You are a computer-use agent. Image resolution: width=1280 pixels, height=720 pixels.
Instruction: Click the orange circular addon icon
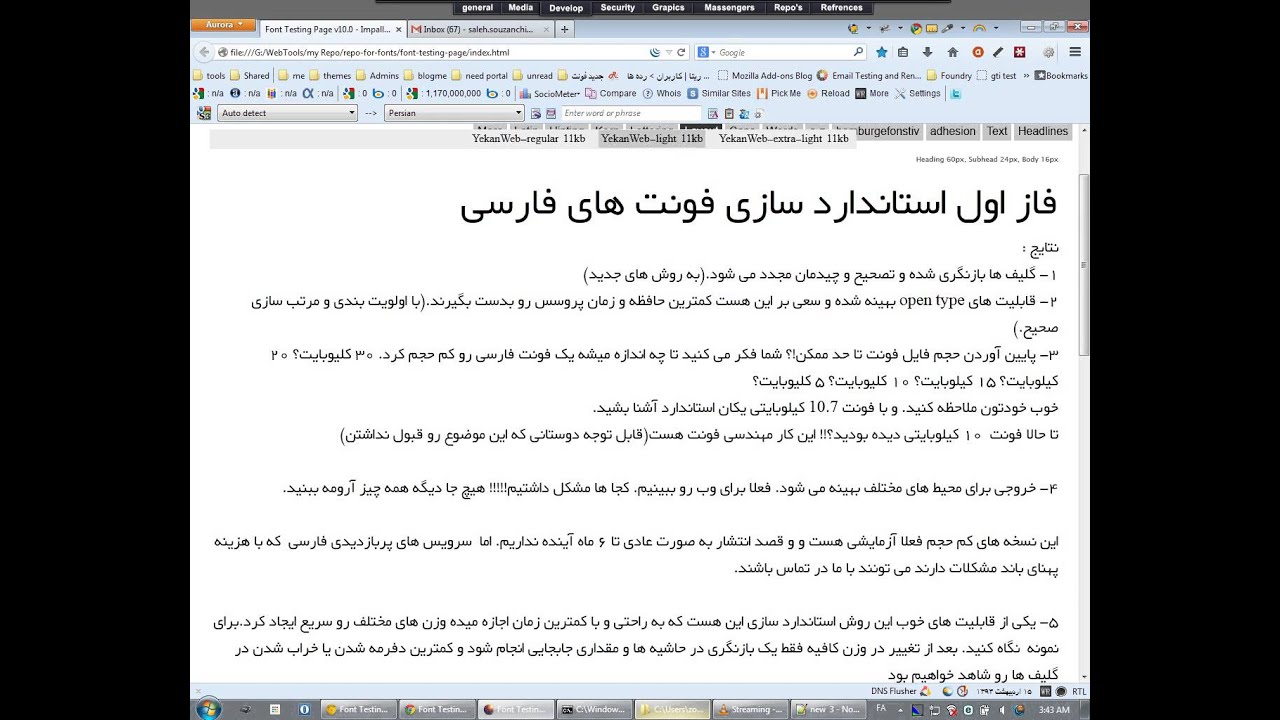tap(978, 52)
